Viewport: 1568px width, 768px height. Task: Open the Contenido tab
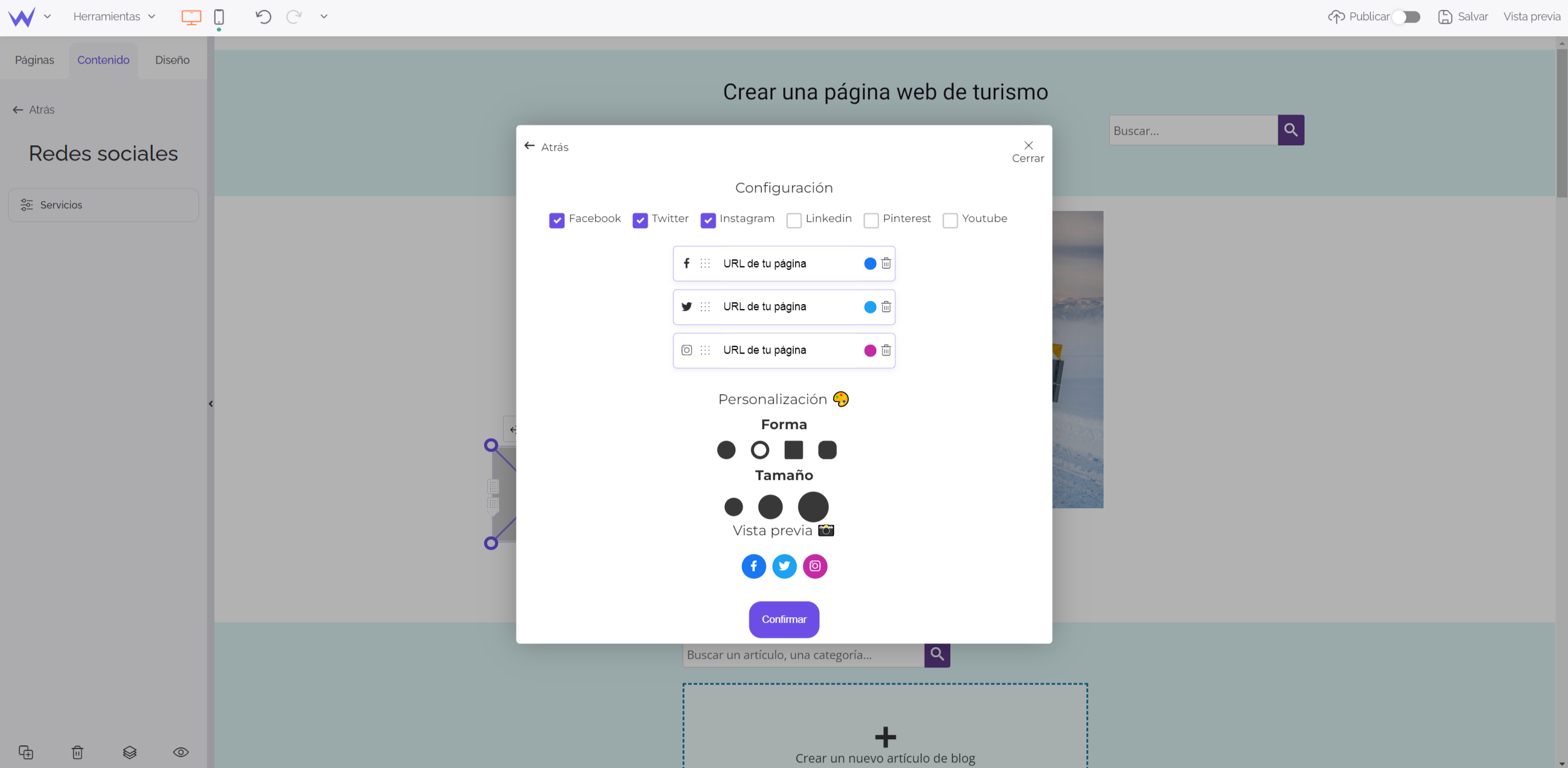coord(104,60)
